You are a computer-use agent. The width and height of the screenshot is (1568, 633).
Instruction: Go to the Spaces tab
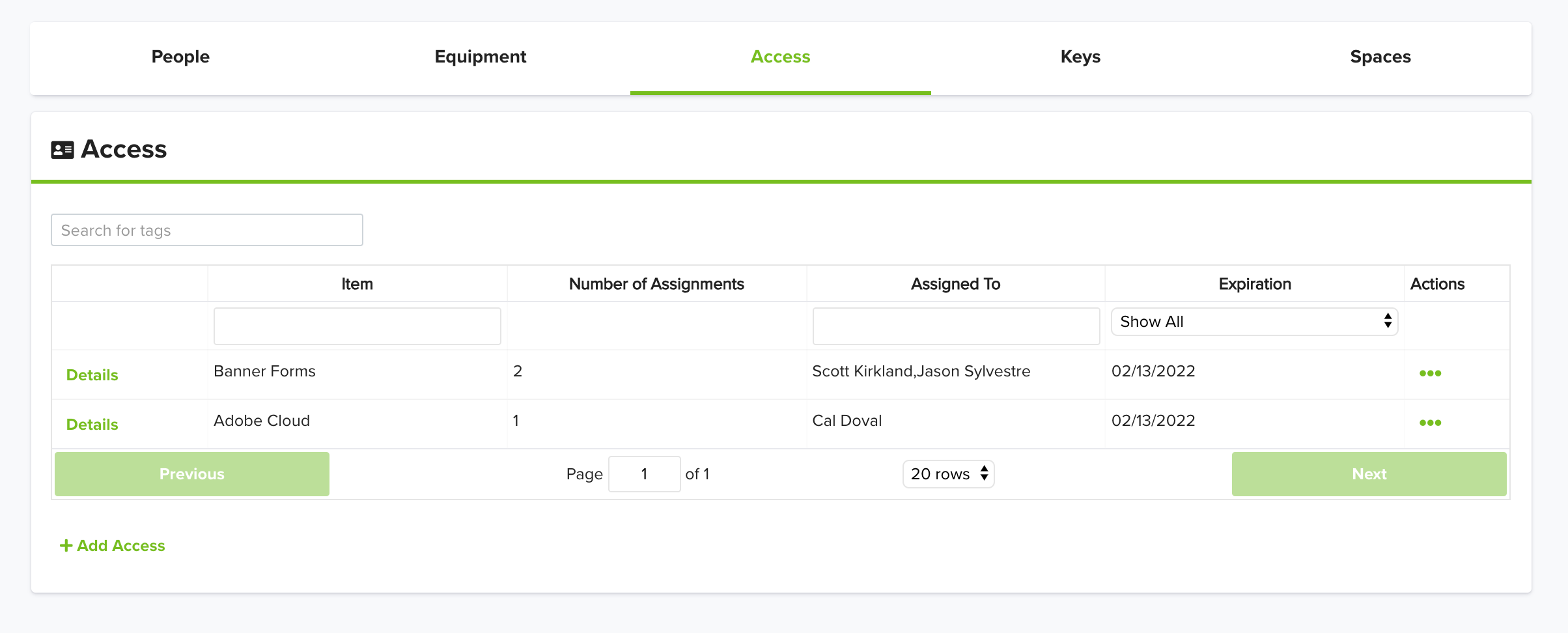click(x=1380, y=57)
